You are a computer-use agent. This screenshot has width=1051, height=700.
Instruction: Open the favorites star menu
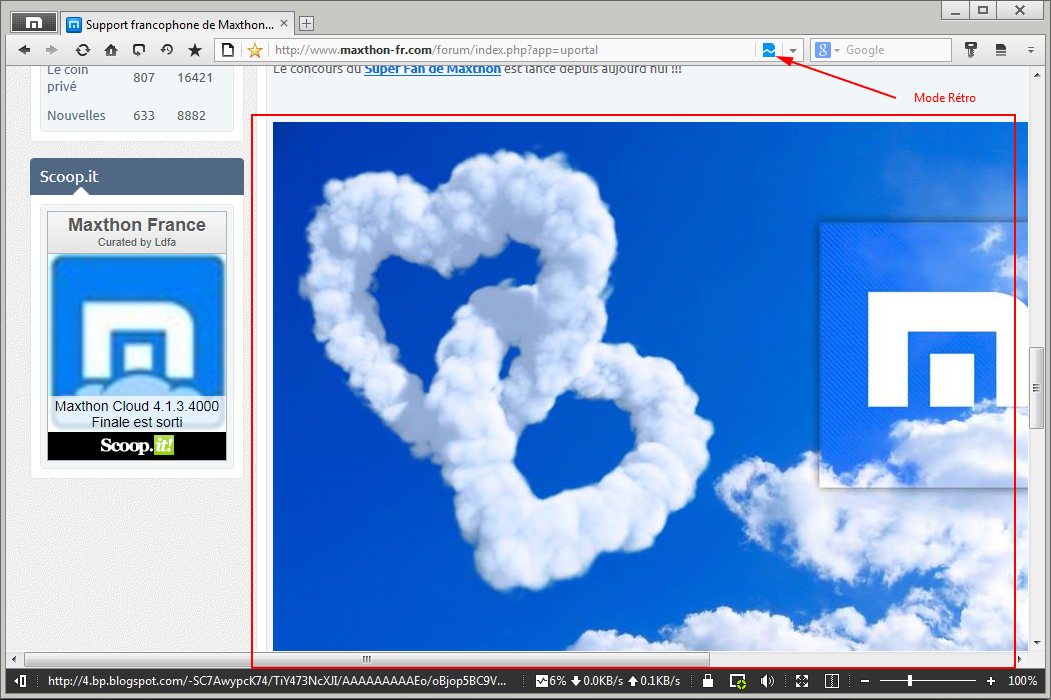coord(195,50)
